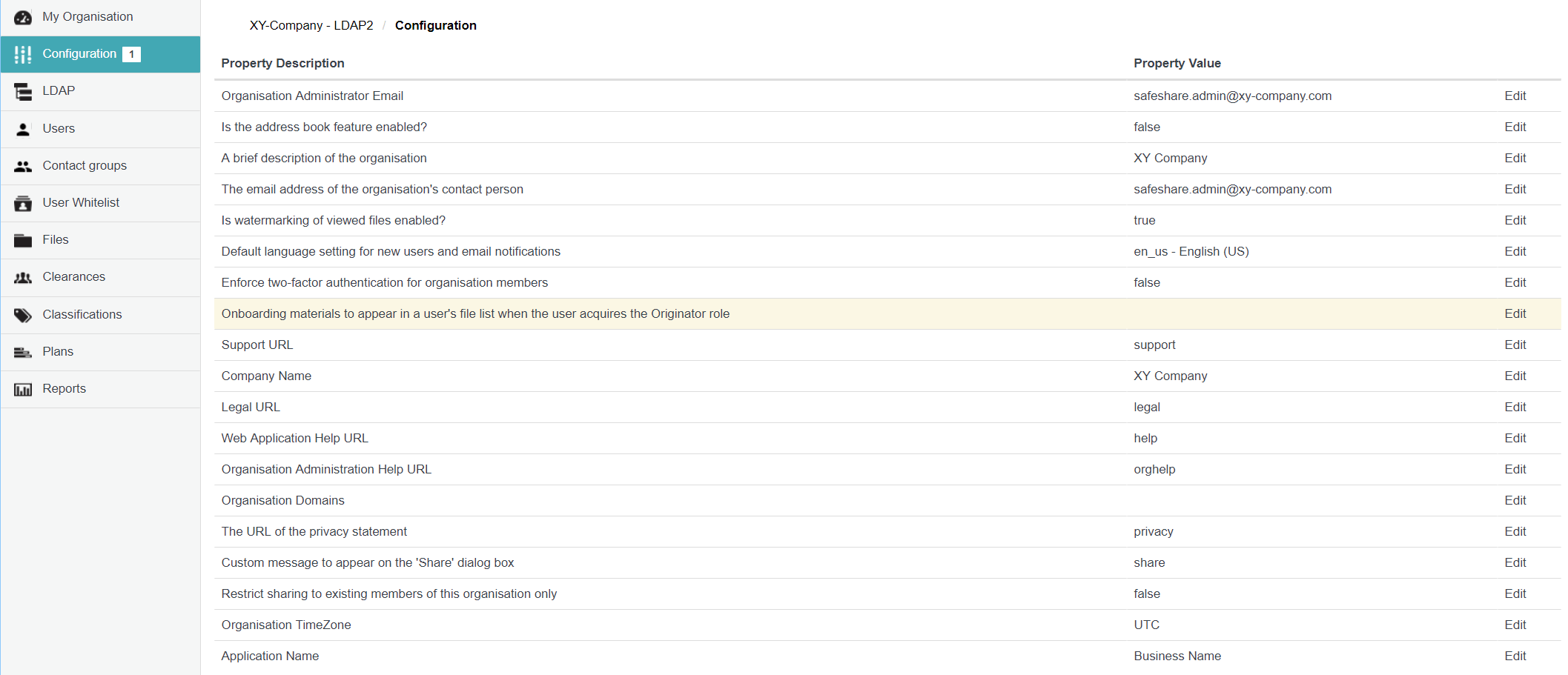
Task: Click the Clearances group icon
Action: pyautogui.click(x=23, y=277)
